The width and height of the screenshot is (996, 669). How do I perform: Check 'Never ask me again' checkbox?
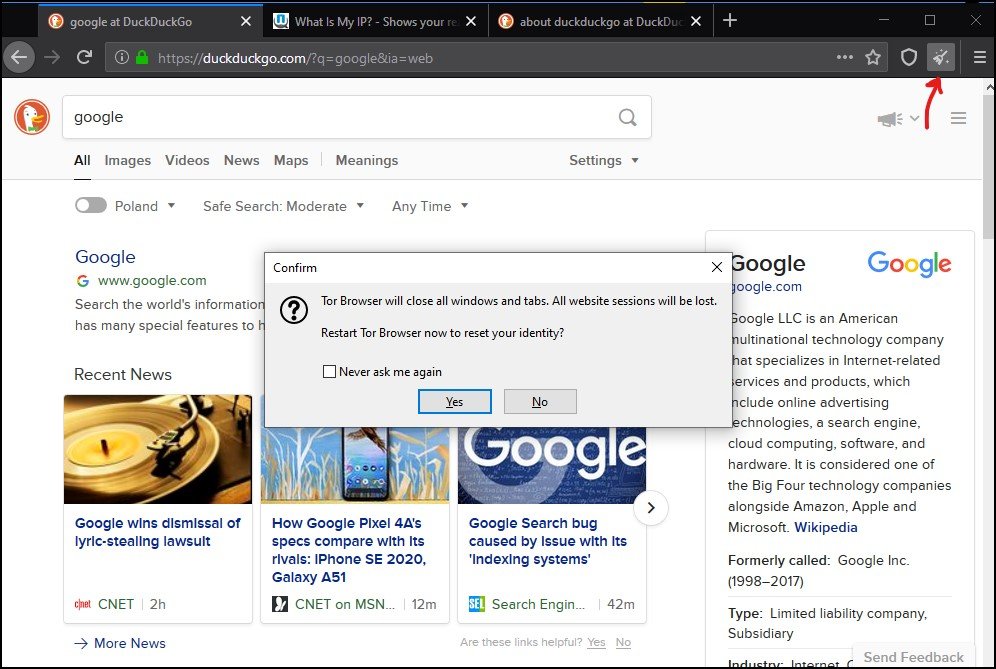click(x=329, y=372)
